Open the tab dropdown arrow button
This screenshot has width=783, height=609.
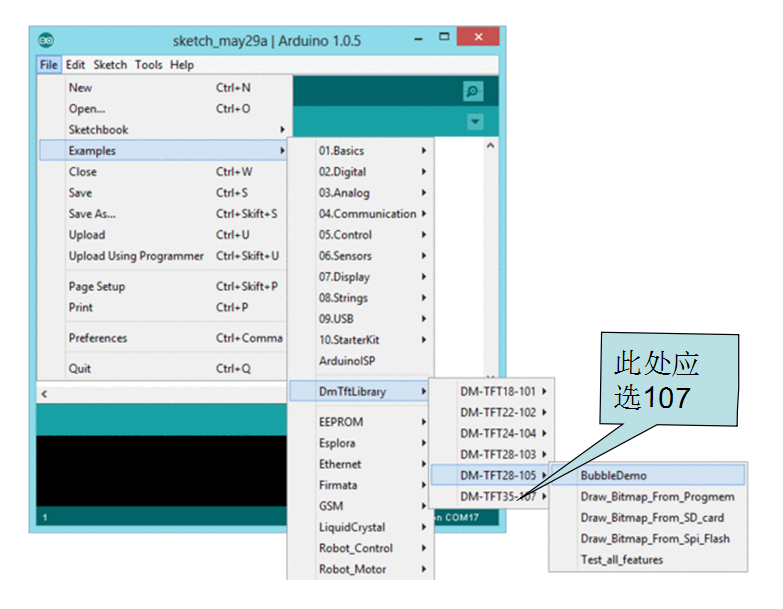(x=475, y=122)
